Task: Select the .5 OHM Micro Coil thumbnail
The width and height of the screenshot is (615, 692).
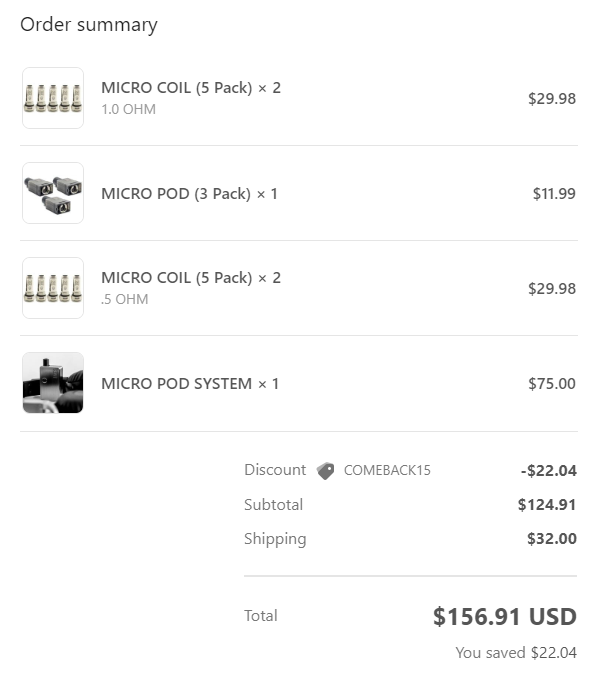Action: click(x=53, y=288)
